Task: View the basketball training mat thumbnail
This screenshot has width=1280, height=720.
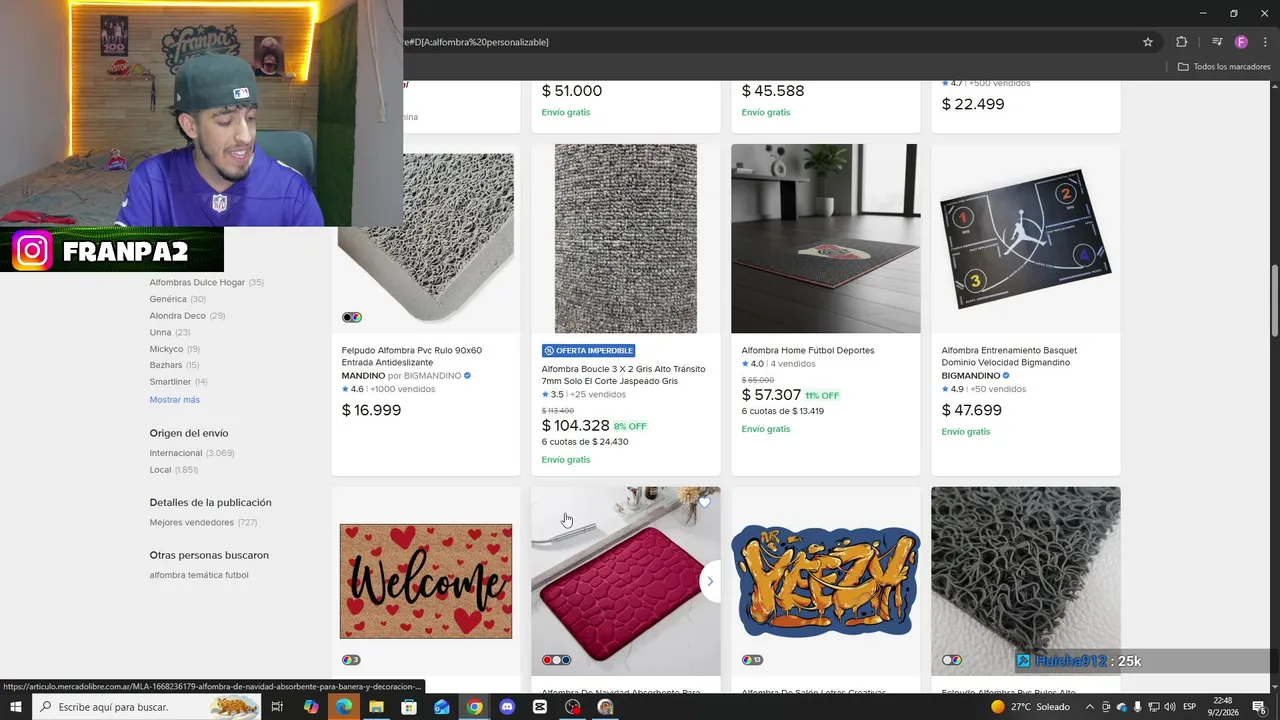Action: click(1026, 239)
